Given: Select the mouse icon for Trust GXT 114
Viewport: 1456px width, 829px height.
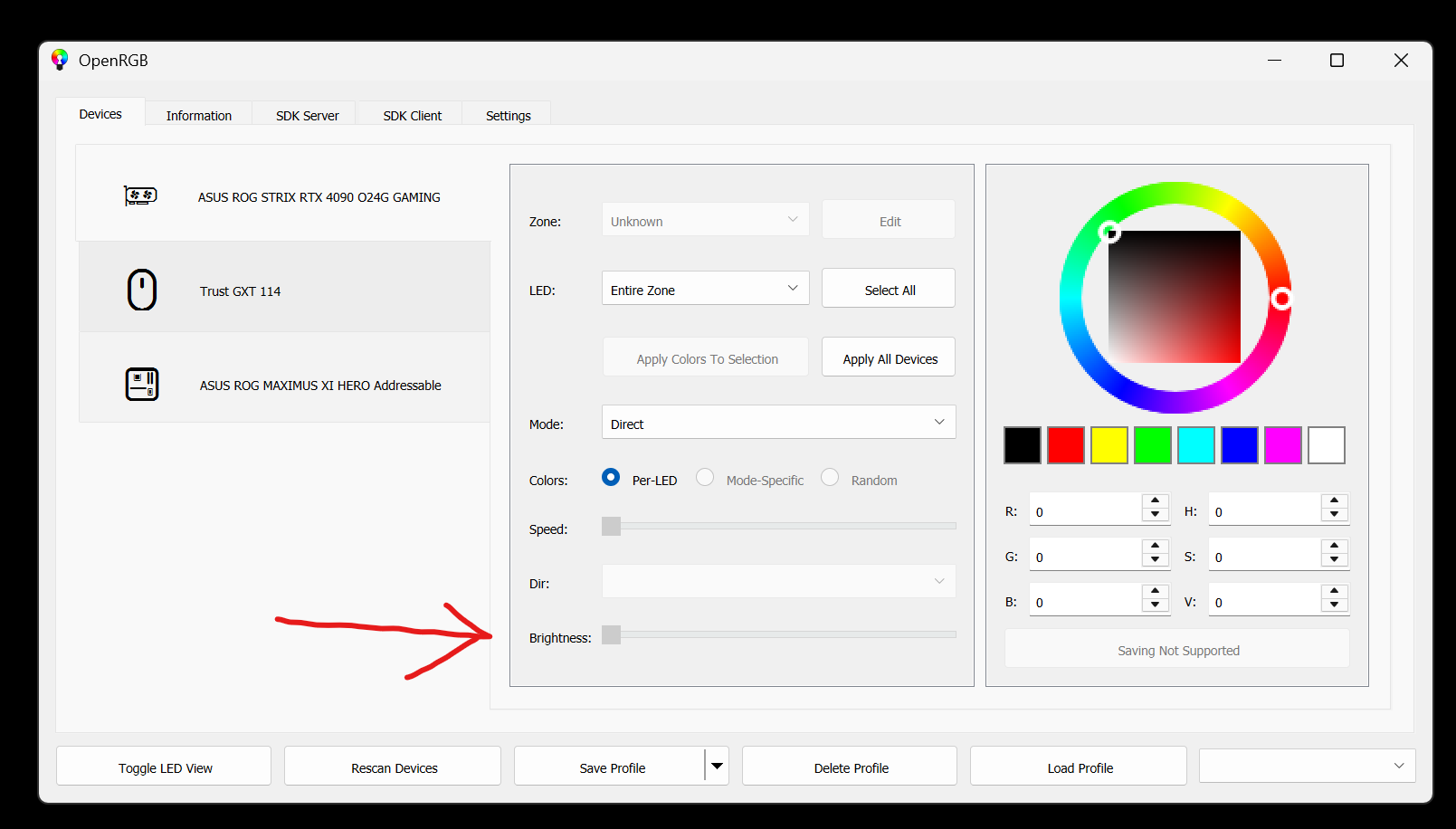Looking at the screenshot, I should pos(142,290).
